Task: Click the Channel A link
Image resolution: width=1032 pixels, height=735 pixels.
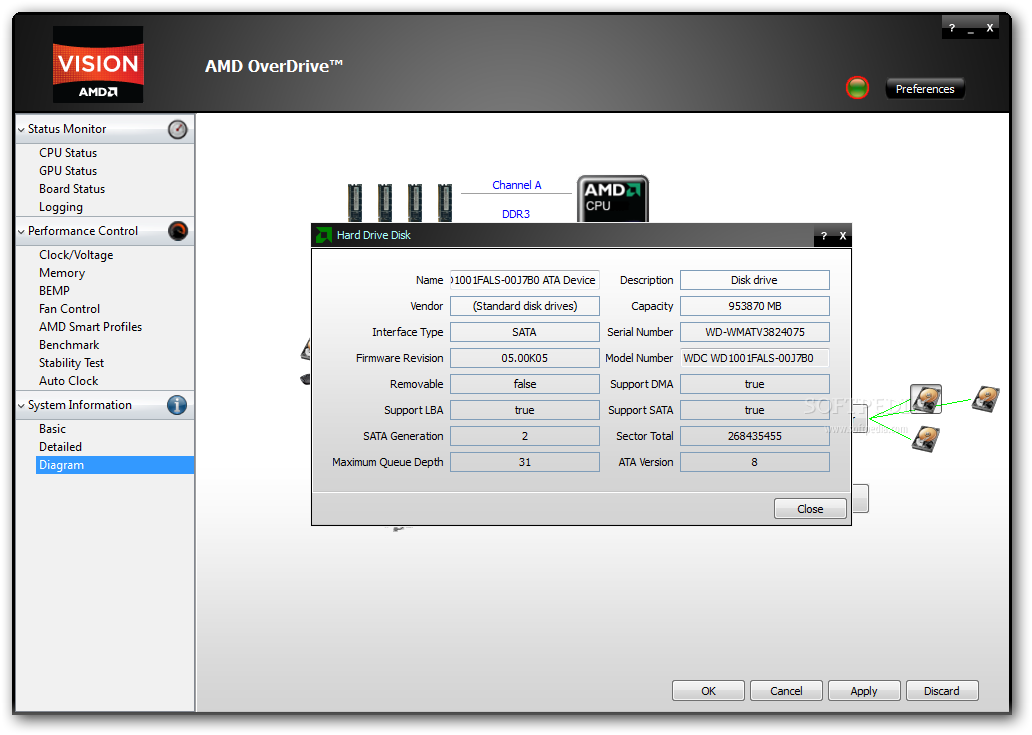Action: [517, 186]
